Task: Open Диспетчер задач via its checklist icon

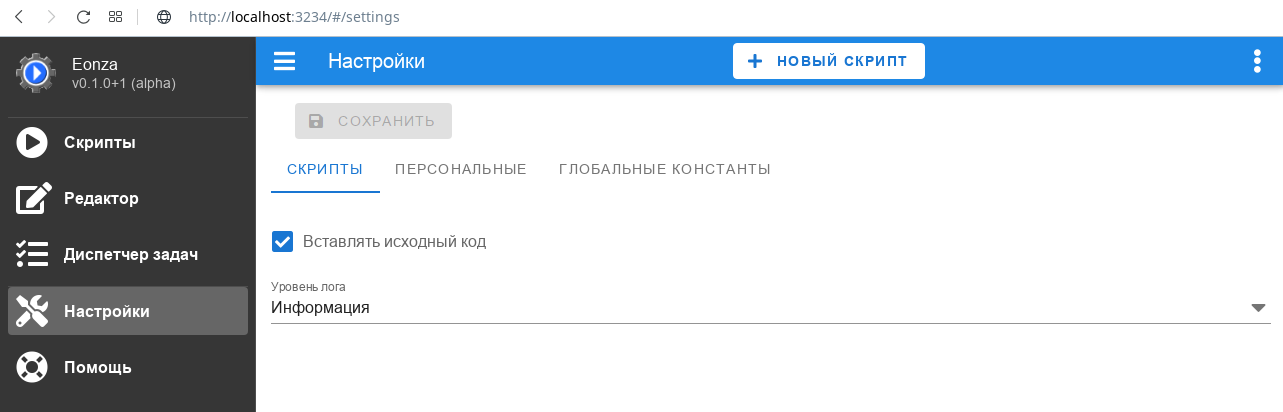Action: pyautogui.click(x=32, y=254)
